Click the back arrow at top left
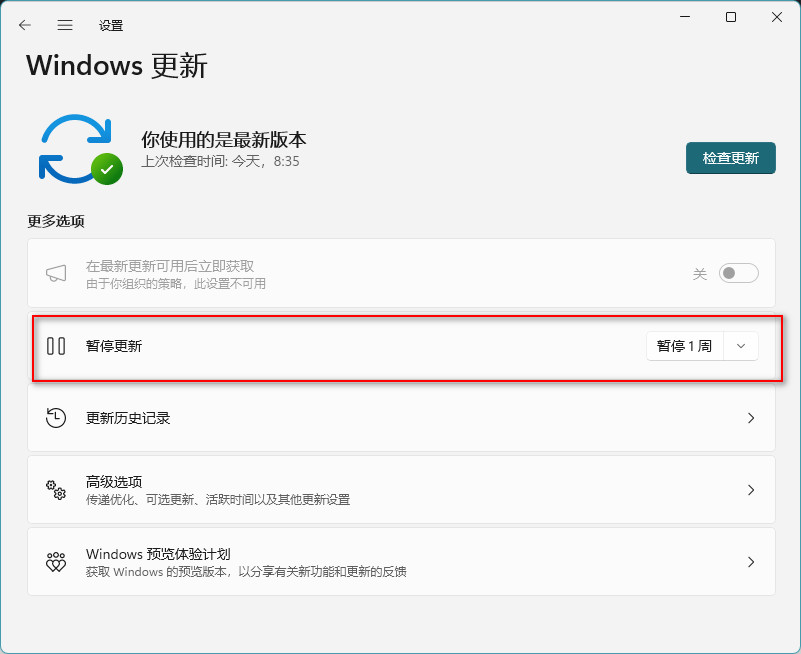This screenshot has height=654, width=801. click(22, 25)
